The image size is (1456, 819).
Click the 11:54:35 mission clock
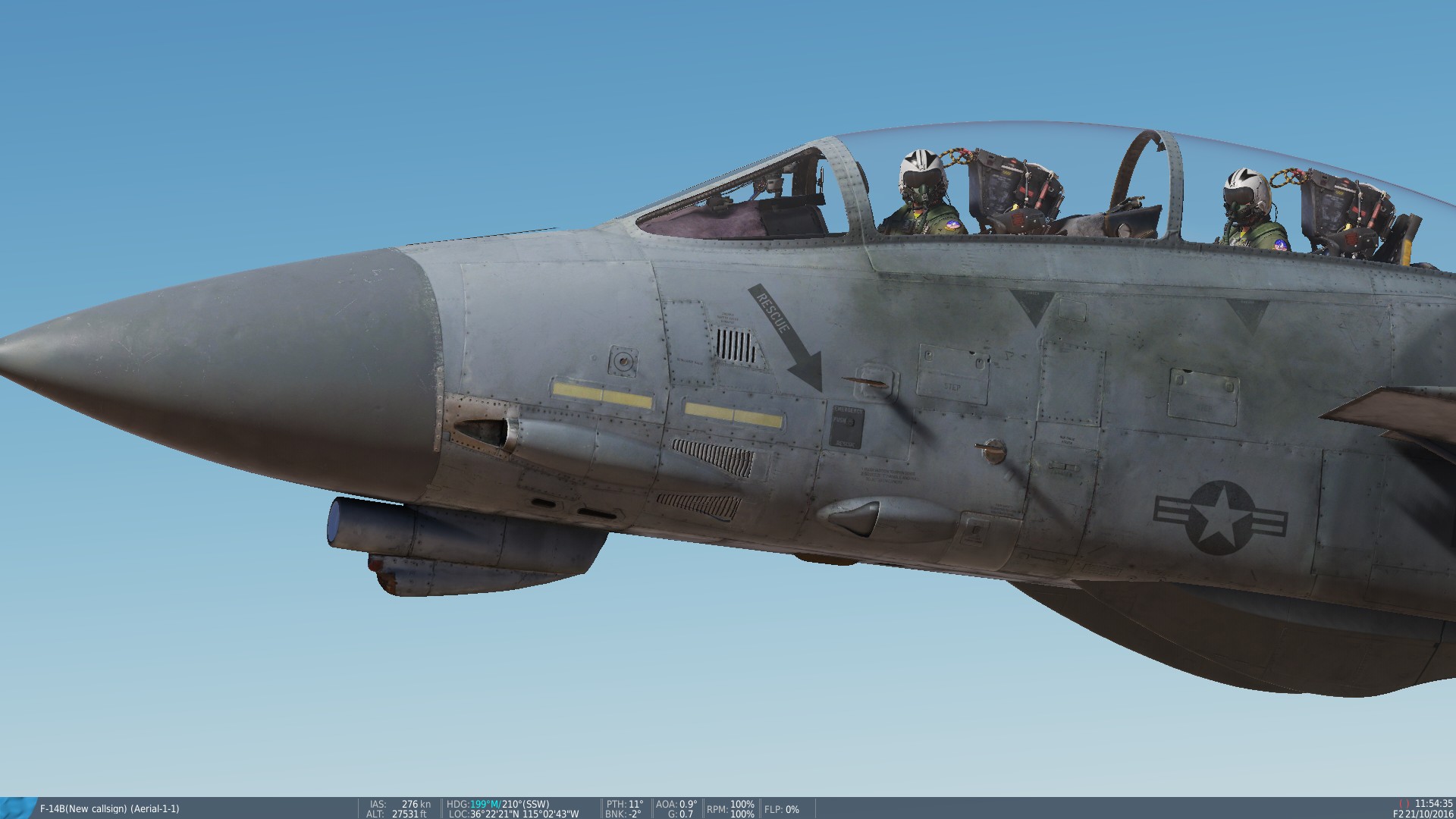(x=1434, y=804)
